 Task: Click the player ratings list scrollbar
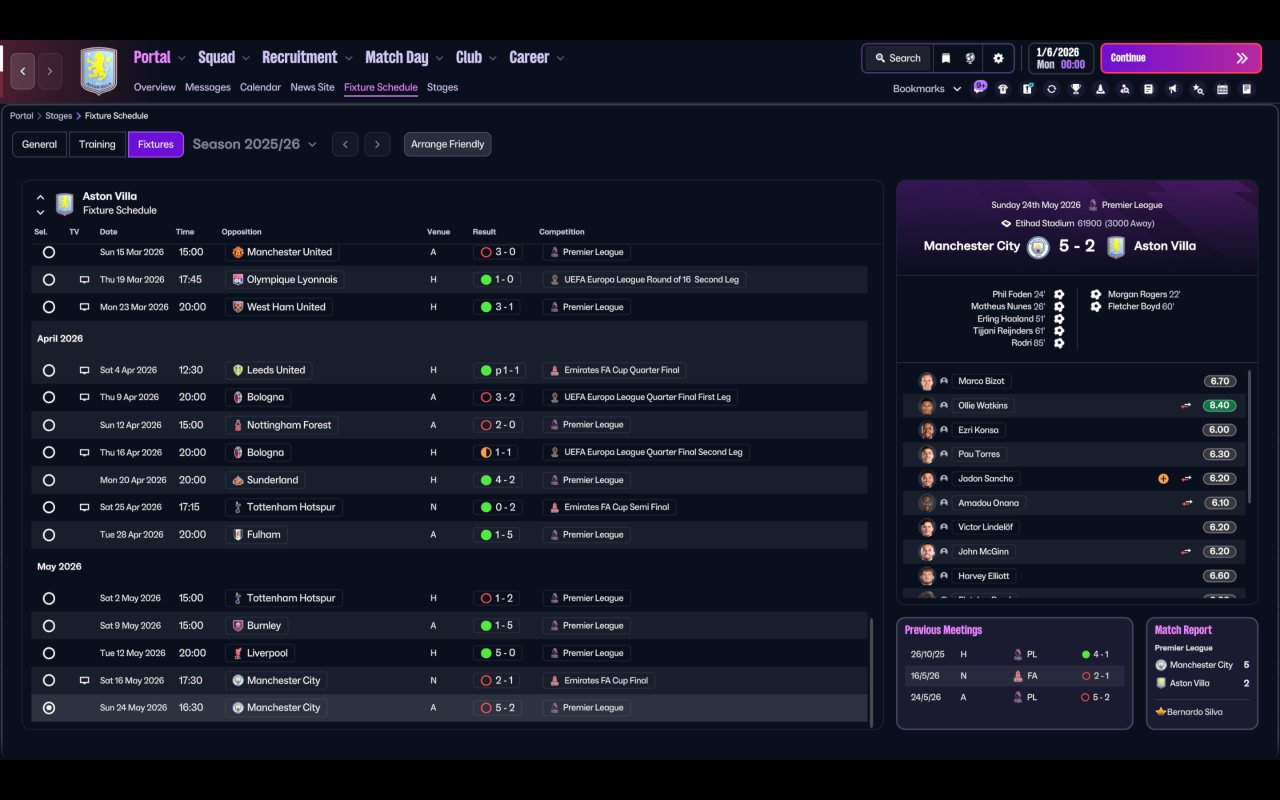(1250, 435)
